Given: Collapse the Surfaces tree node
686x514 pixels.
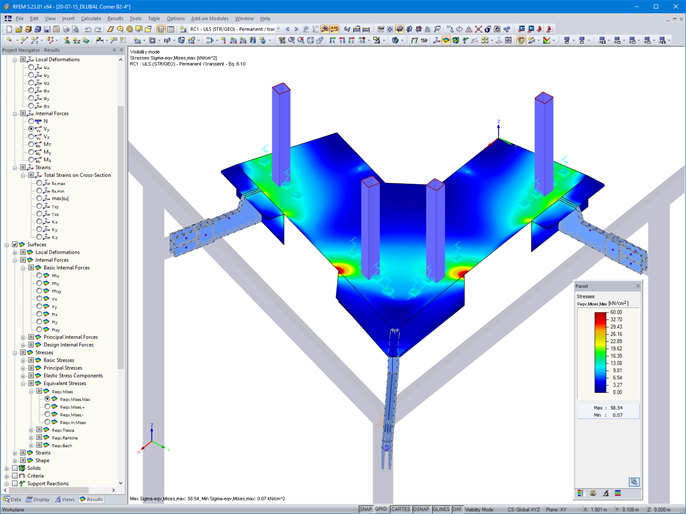Looking at the screenshot, I should click(x=7, y=245).
